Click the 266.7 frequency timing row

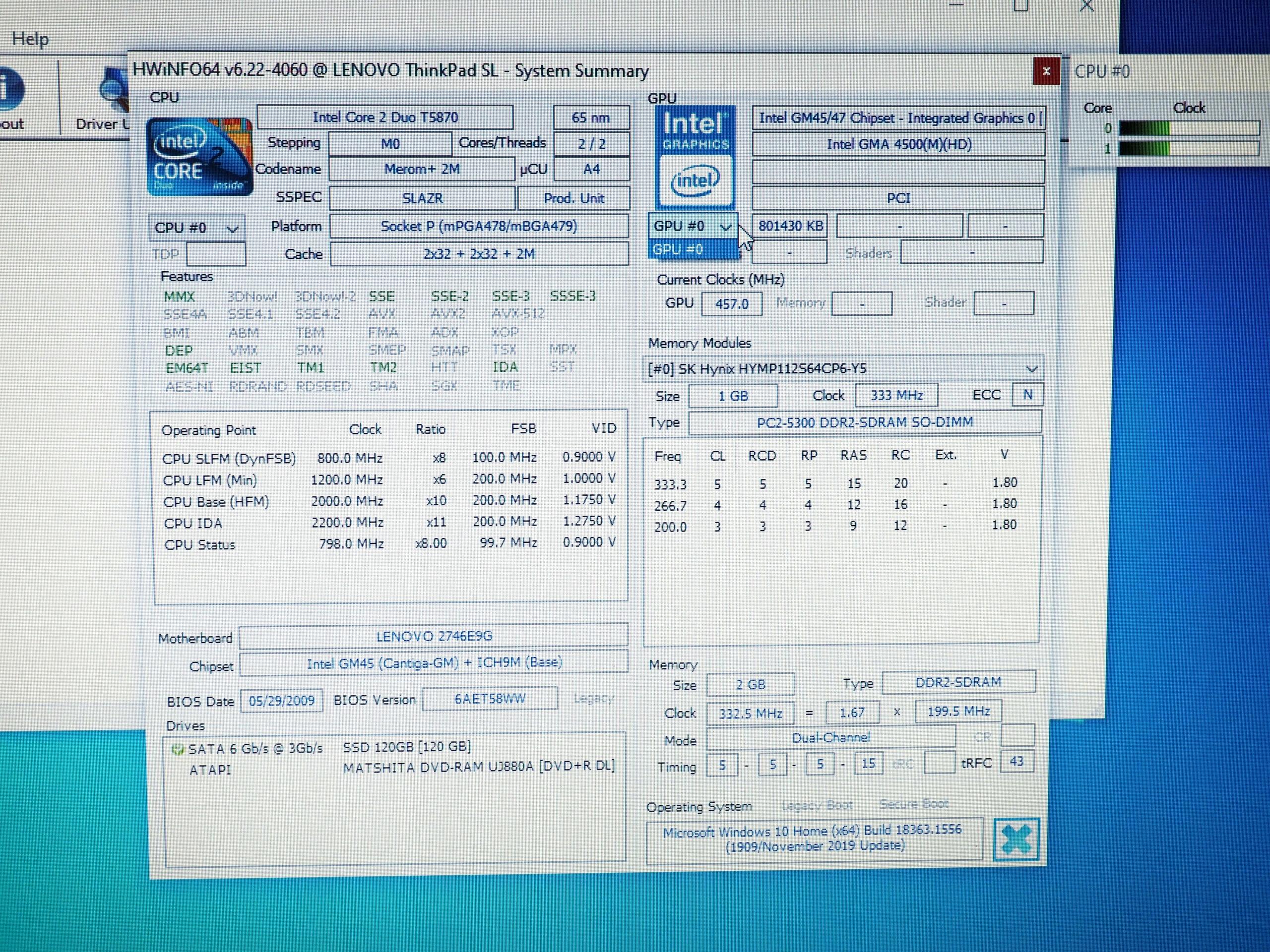point(835,504)
